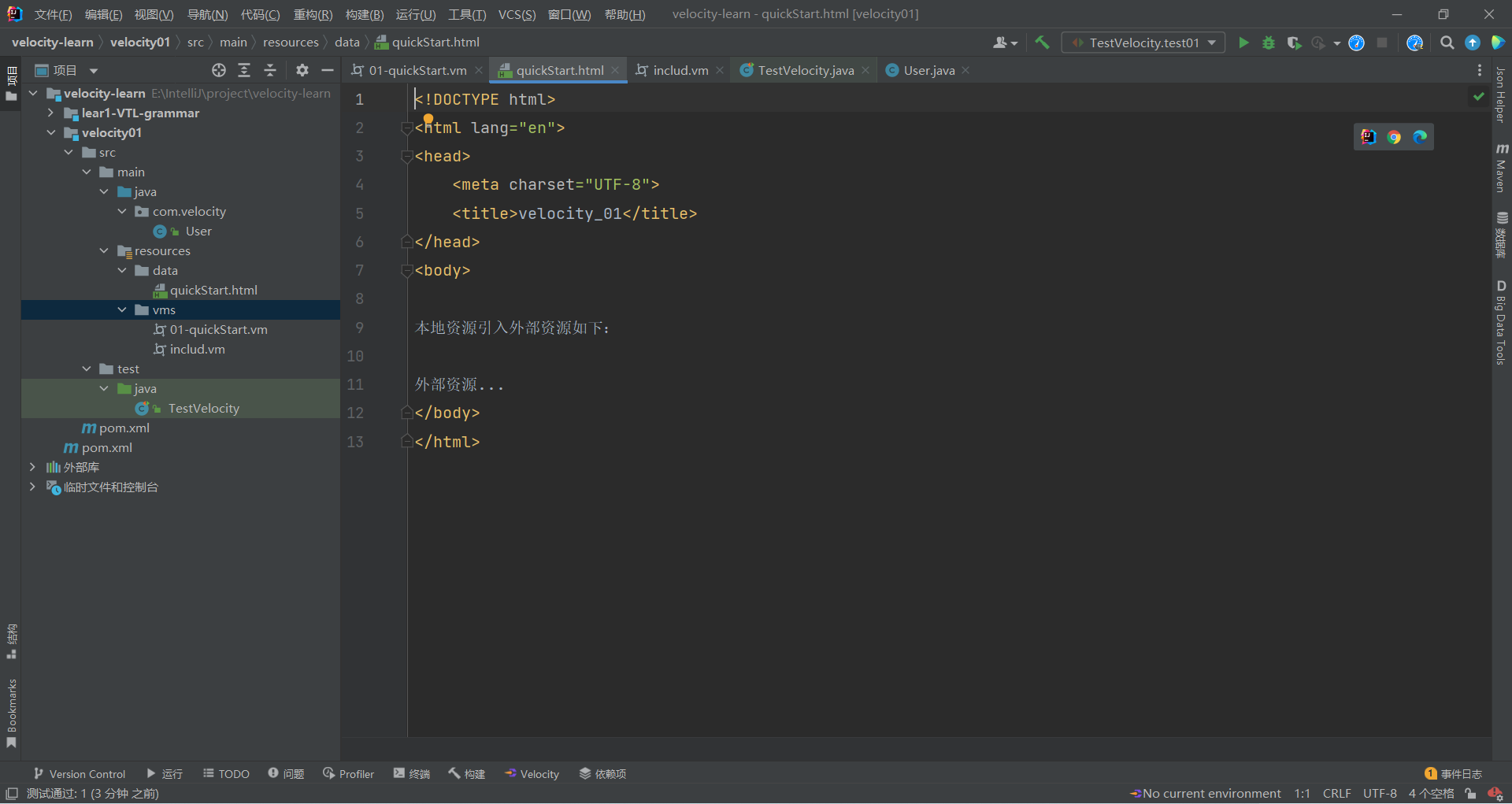Expand the 外部库 node
The height and width of the screenshot is (804, 1512).
(x=32, y=467)
